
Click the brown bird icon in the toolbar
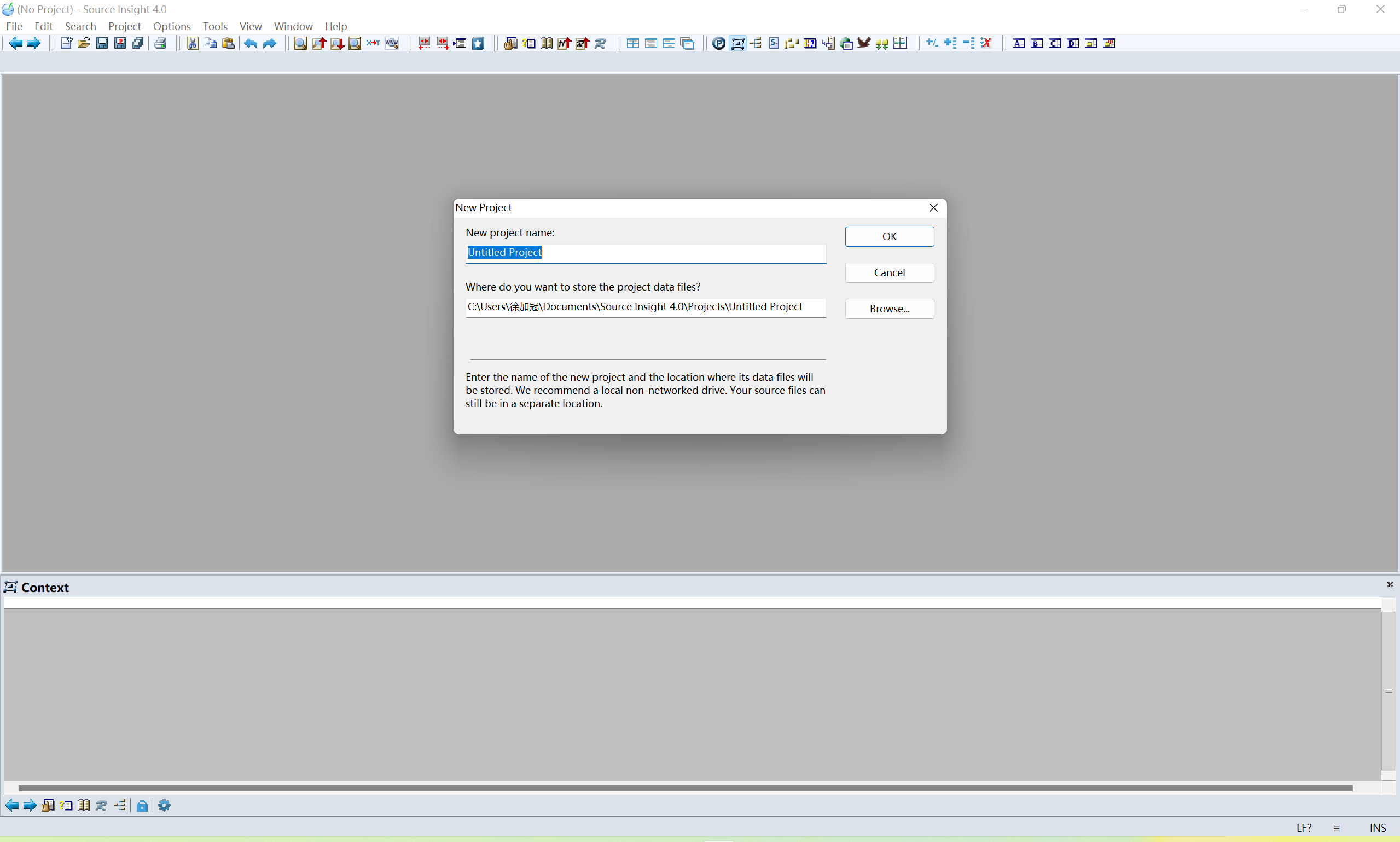864,43
